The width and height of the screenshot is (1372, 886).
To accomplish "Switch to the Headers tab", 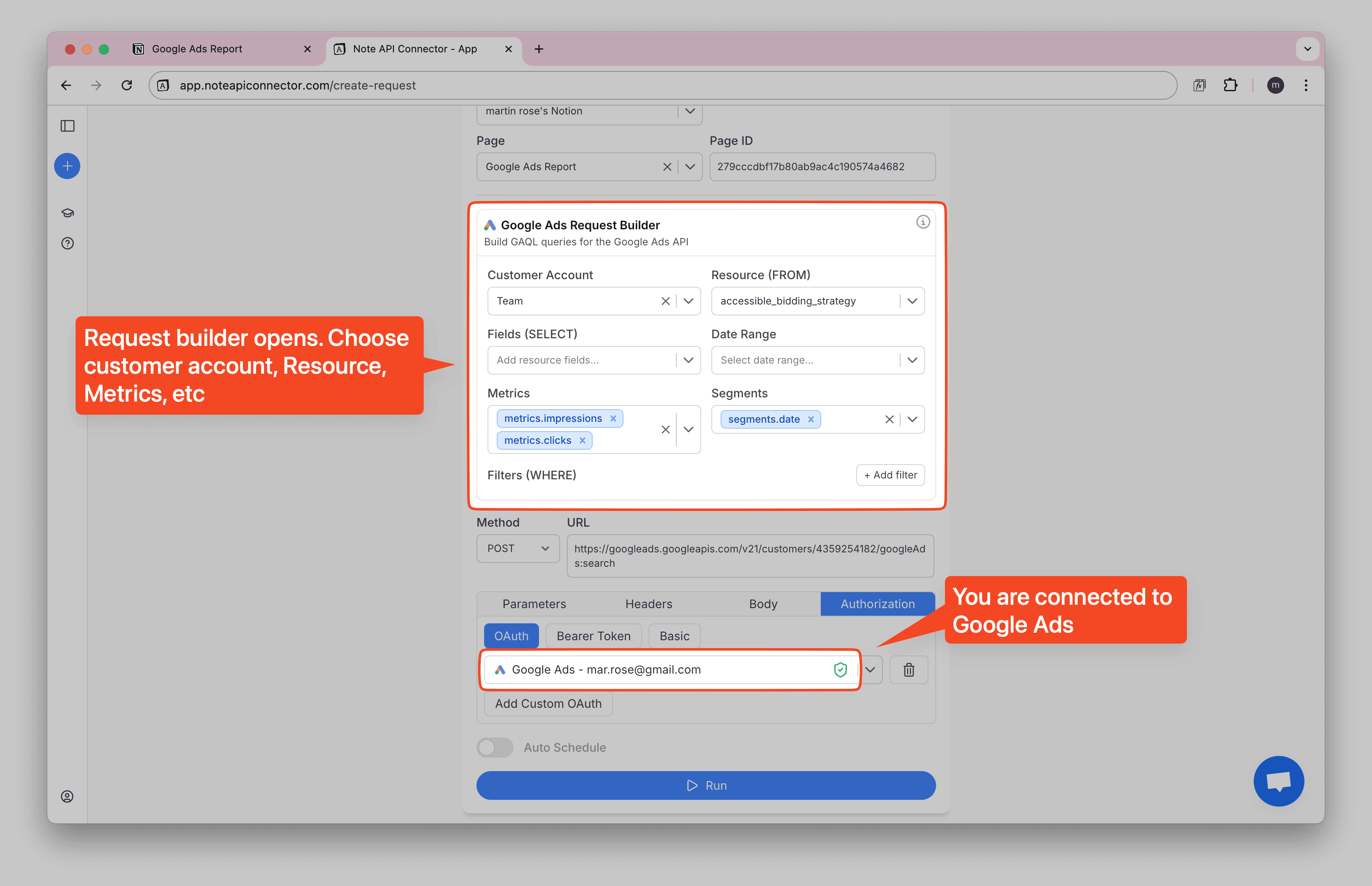I will 648,604.
